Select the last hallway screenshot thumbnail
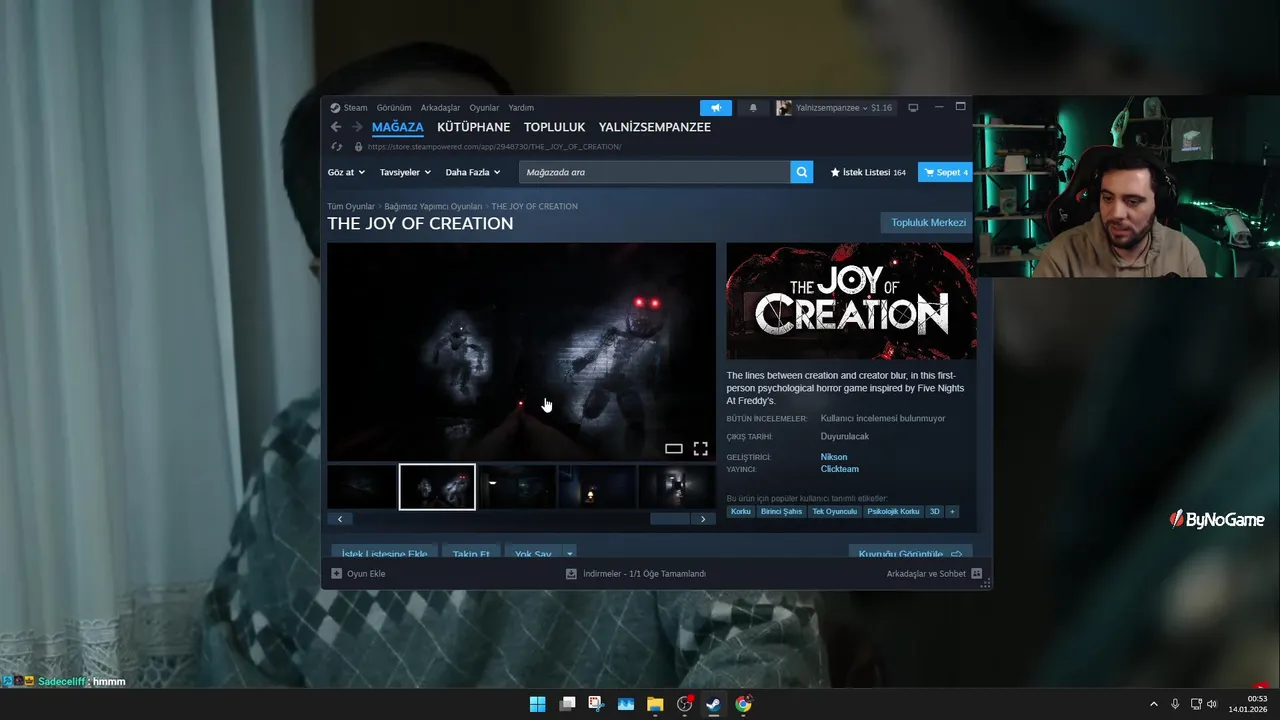This screenshot has width=1280, height=720. point(677,487)
